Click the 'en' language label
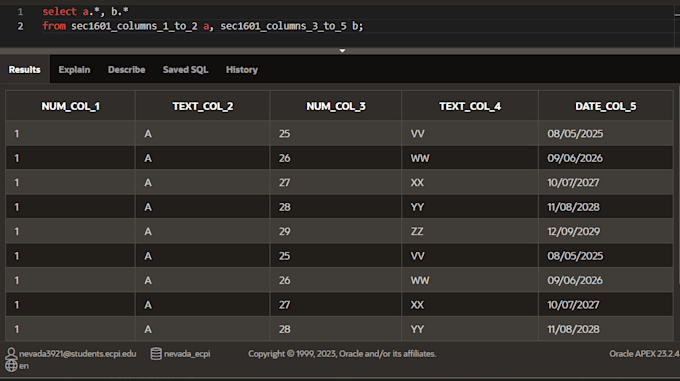Viewport: 680px width, 381px height. coord(24,366)
